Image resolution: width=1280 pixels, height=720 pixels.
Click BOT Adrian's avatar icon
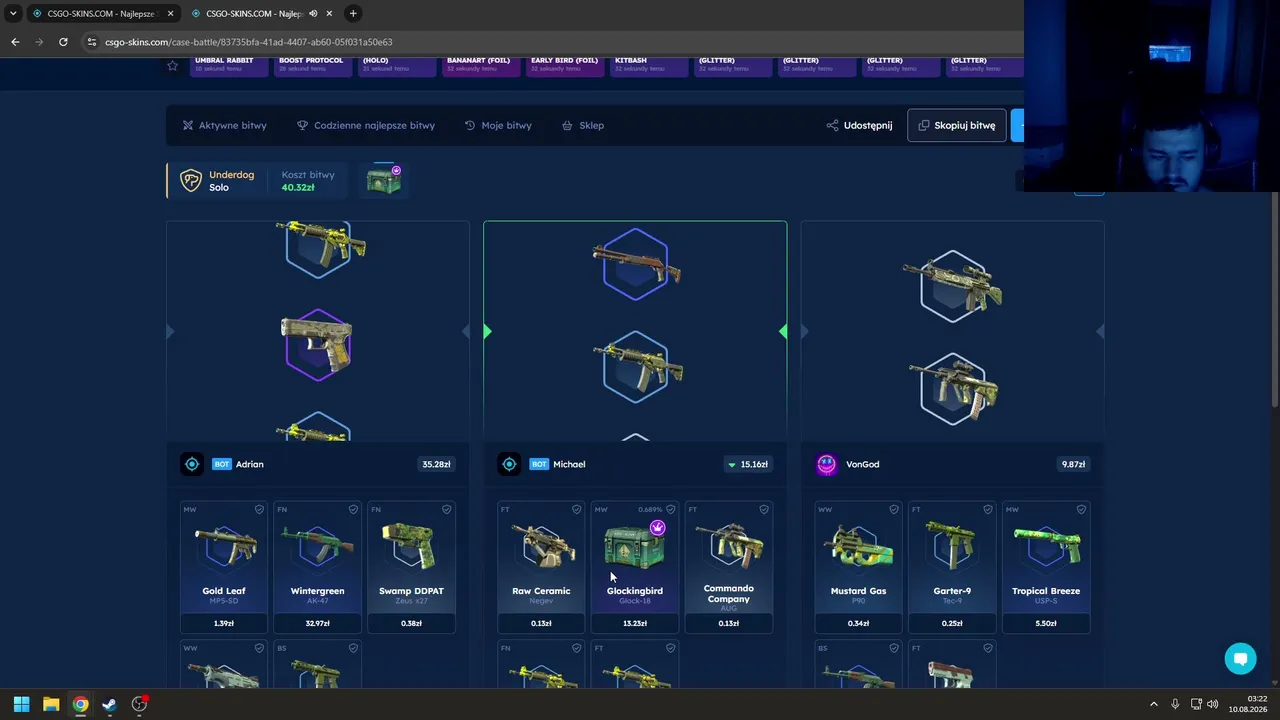(x=192, y=464)
